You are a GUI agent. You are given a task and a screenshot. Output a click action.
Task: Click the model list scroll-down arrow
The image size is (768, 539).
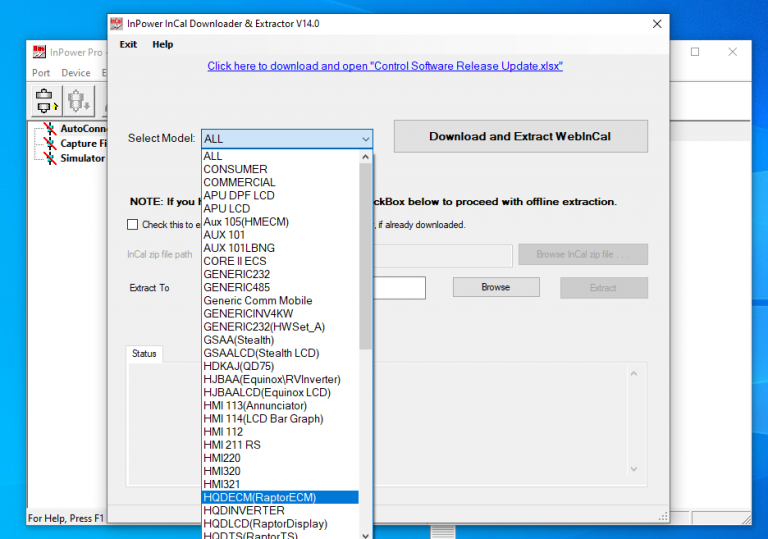[365, 535]
